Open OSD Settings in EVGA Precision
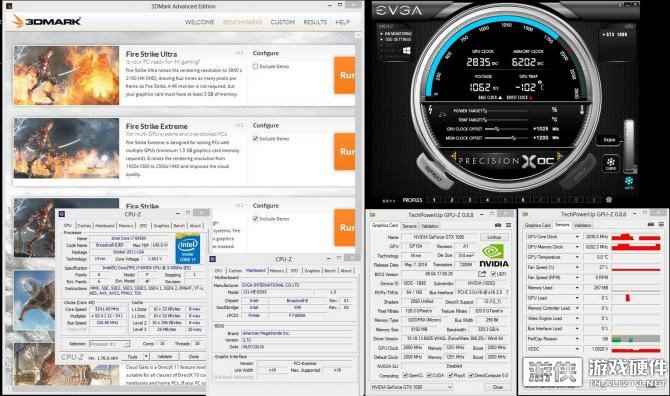The height and width of the screenshot is (396, 670). [397, 39]
